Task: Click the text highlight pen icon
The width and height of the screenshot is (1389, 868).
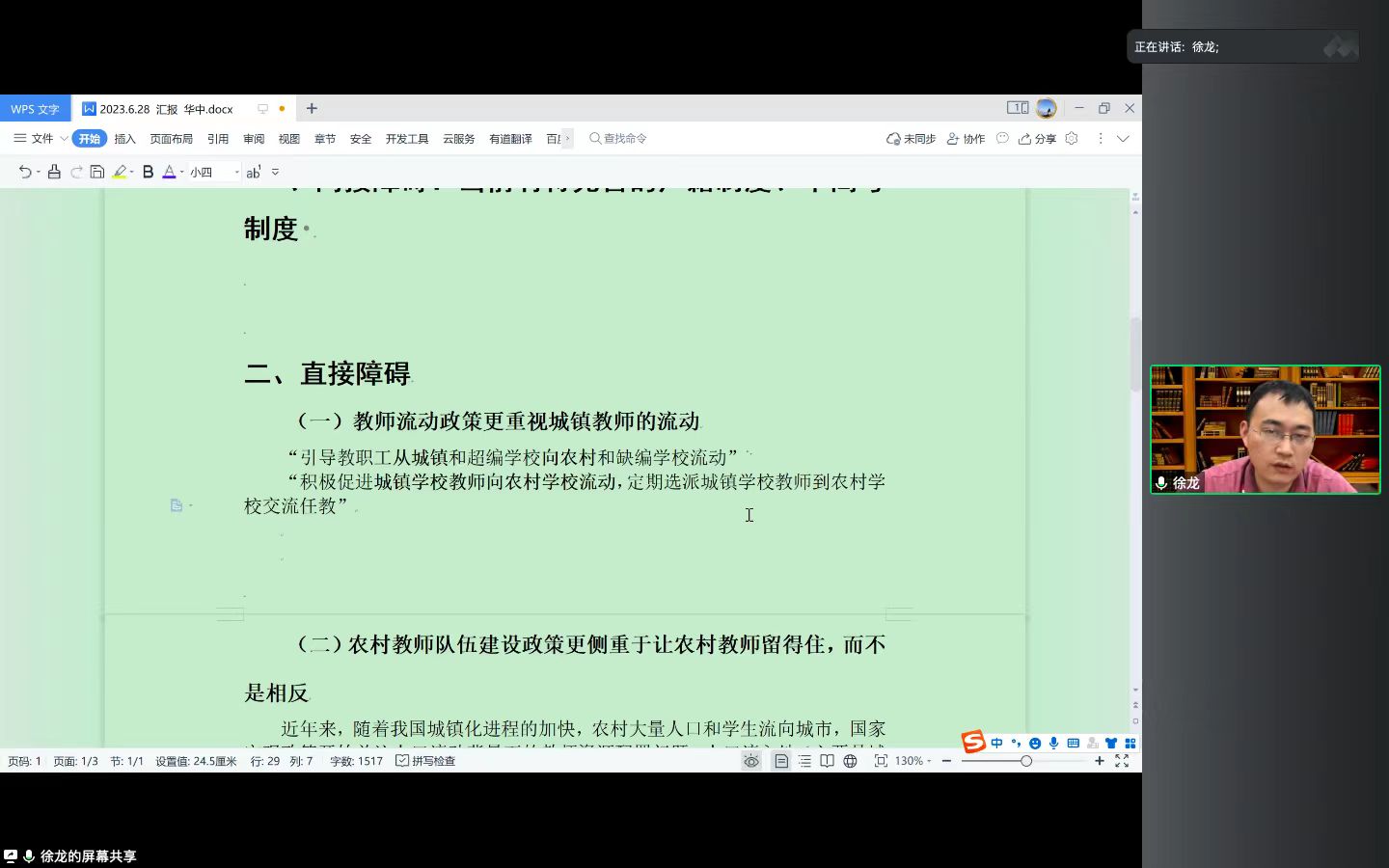Action: pyautogui.click(x=120, y=172)
